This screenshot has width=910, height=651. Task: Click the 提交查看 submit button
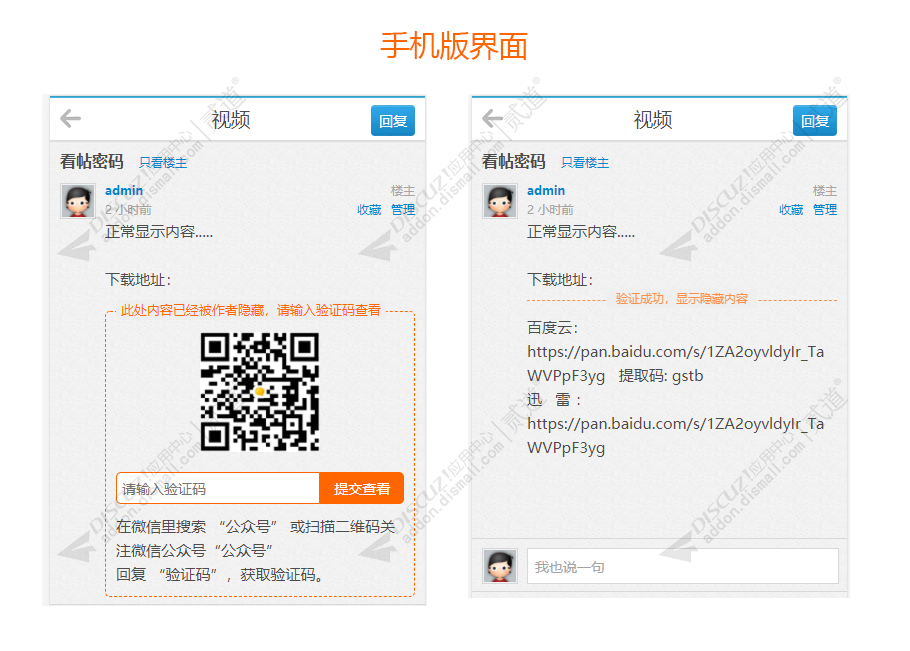pos(362,489)
